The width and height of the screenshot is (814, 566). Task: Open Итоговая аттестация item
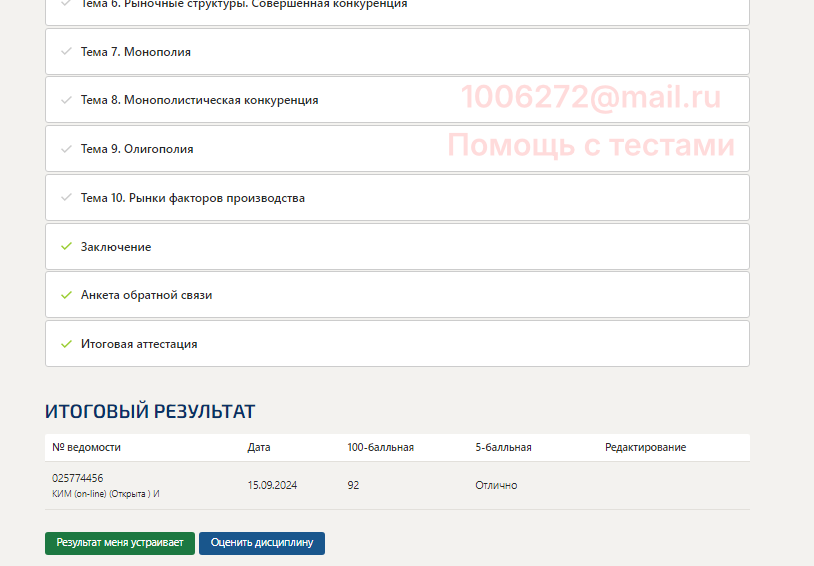(139, 344)
